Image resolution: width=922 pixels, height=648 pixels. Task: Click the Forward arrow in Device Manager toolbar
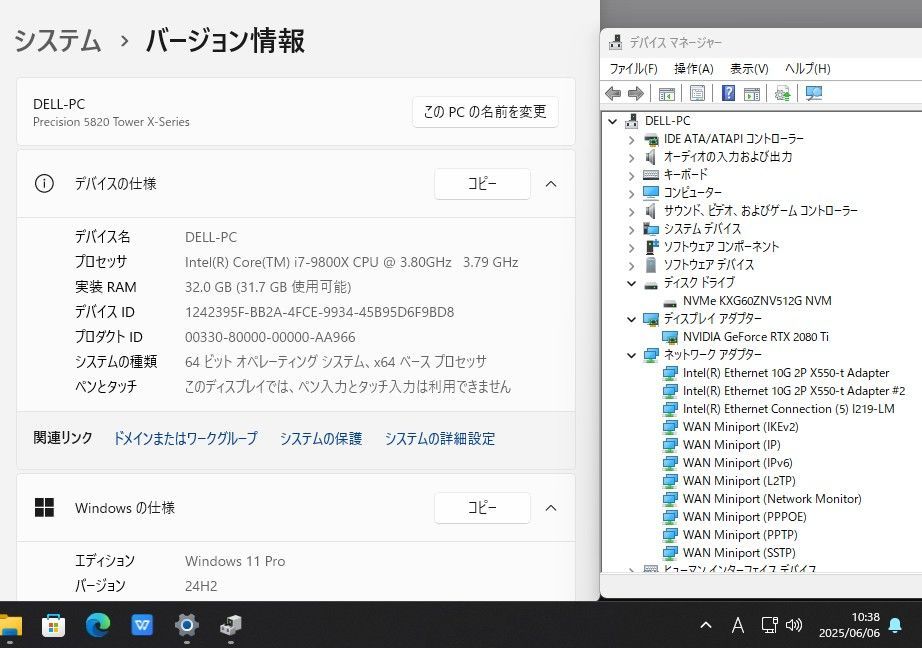click(636, 93)
